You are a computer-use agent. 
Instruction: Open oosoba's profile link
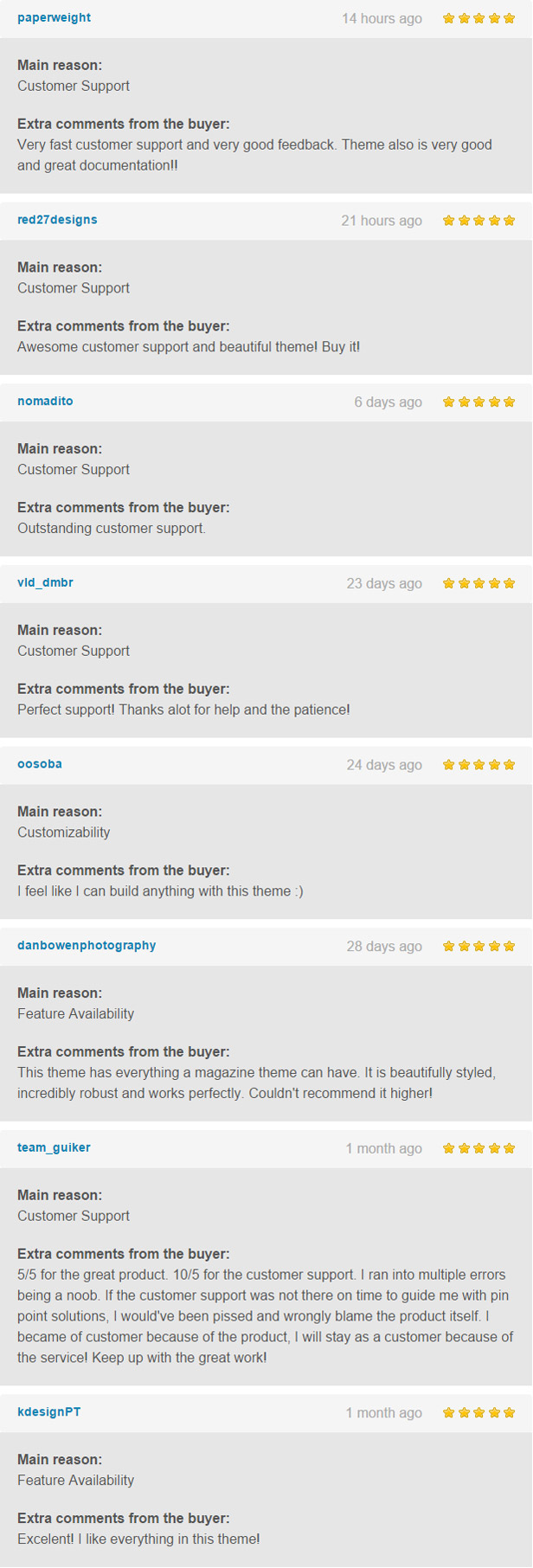pos(40,764)
